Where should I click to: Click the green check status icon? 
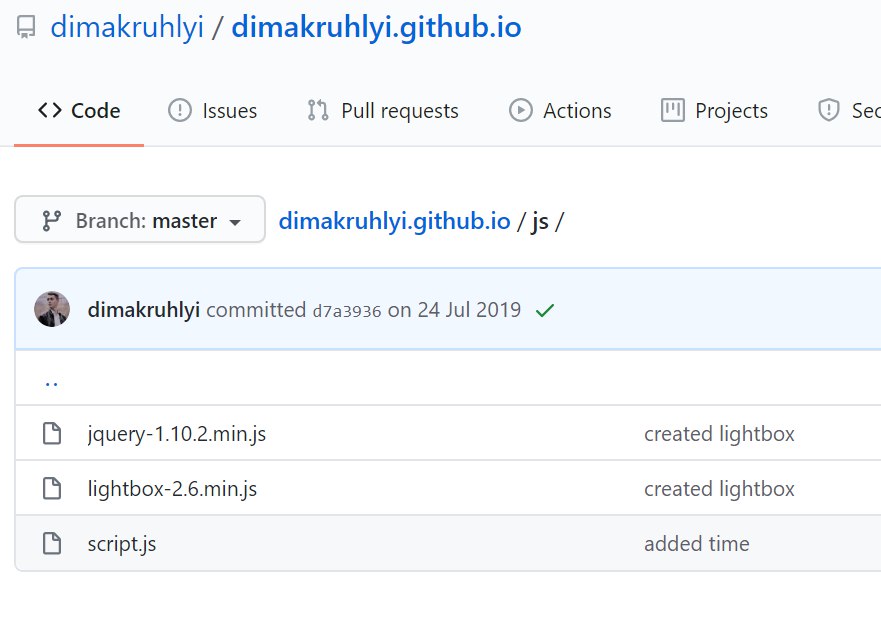pos(545,310)
